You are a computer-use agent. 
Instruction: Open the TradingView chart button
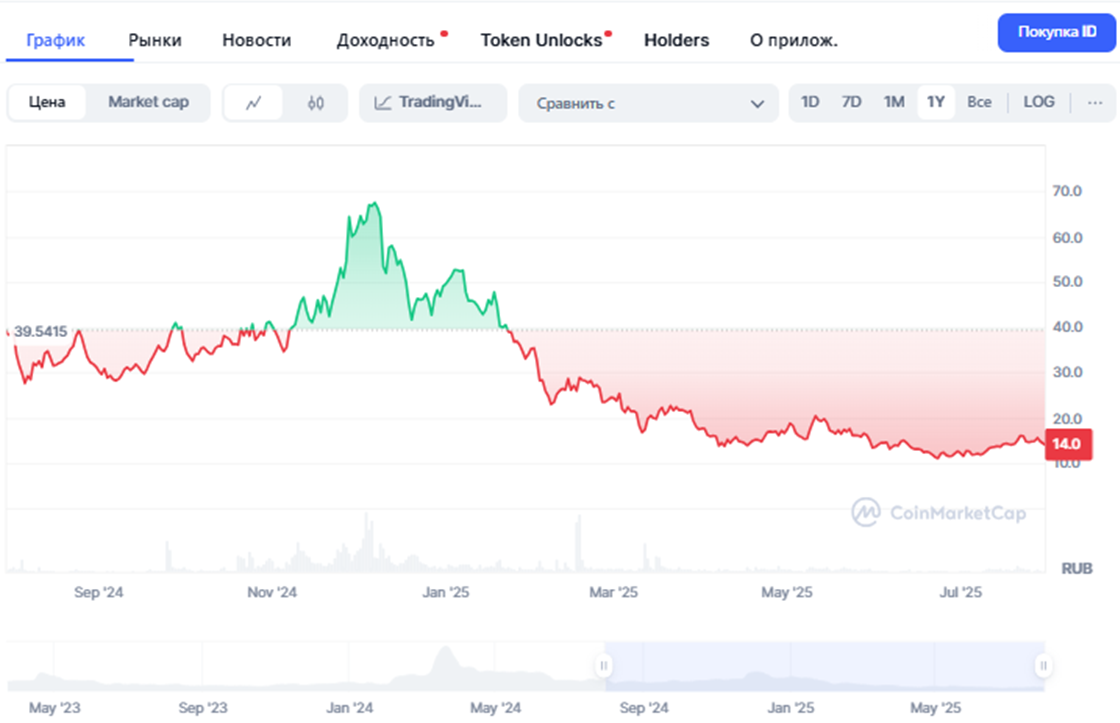(x=433, y=103)
